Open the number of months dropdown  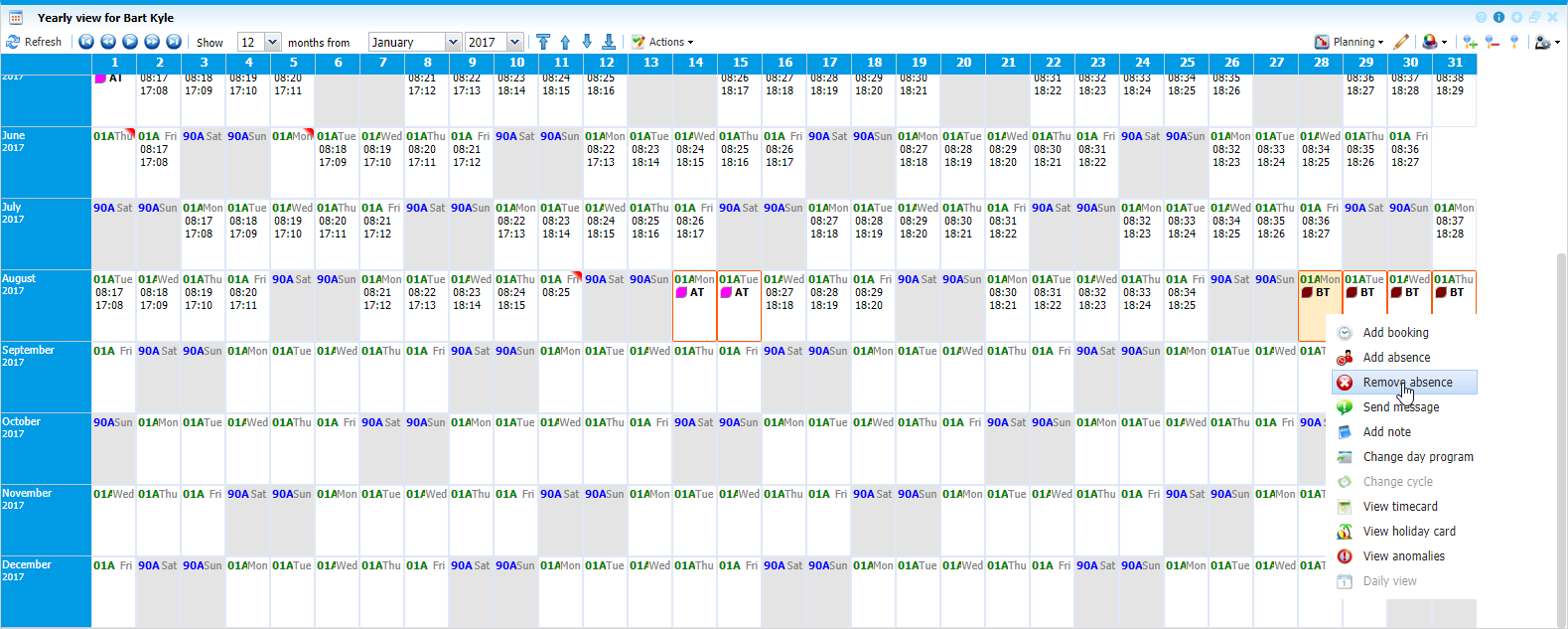click(273, 42)
